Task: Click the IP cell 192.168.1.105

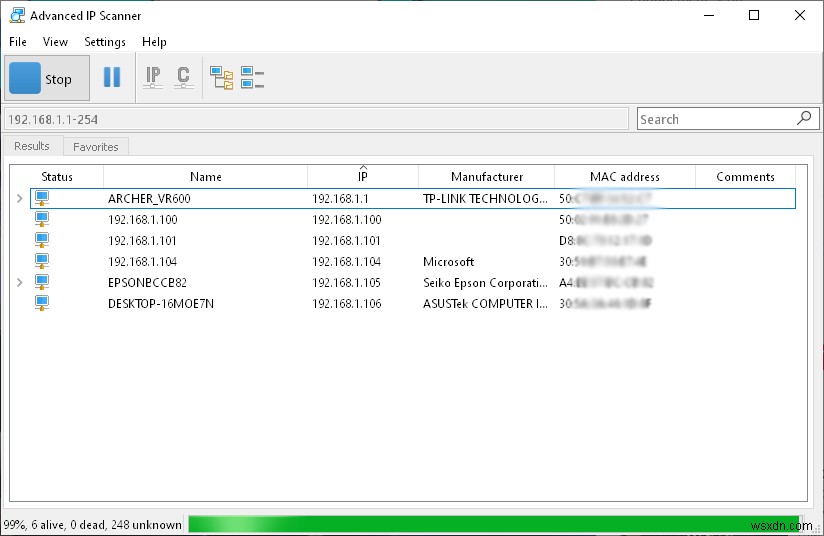Action: (347, 283)
